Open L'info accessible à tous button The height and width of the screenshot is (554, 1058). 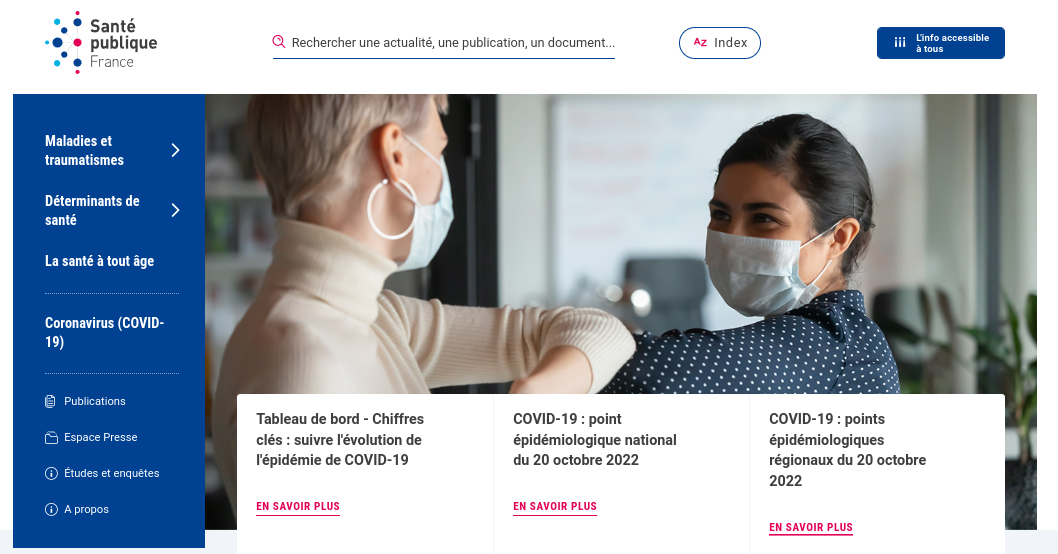click(x=941, y=43)
